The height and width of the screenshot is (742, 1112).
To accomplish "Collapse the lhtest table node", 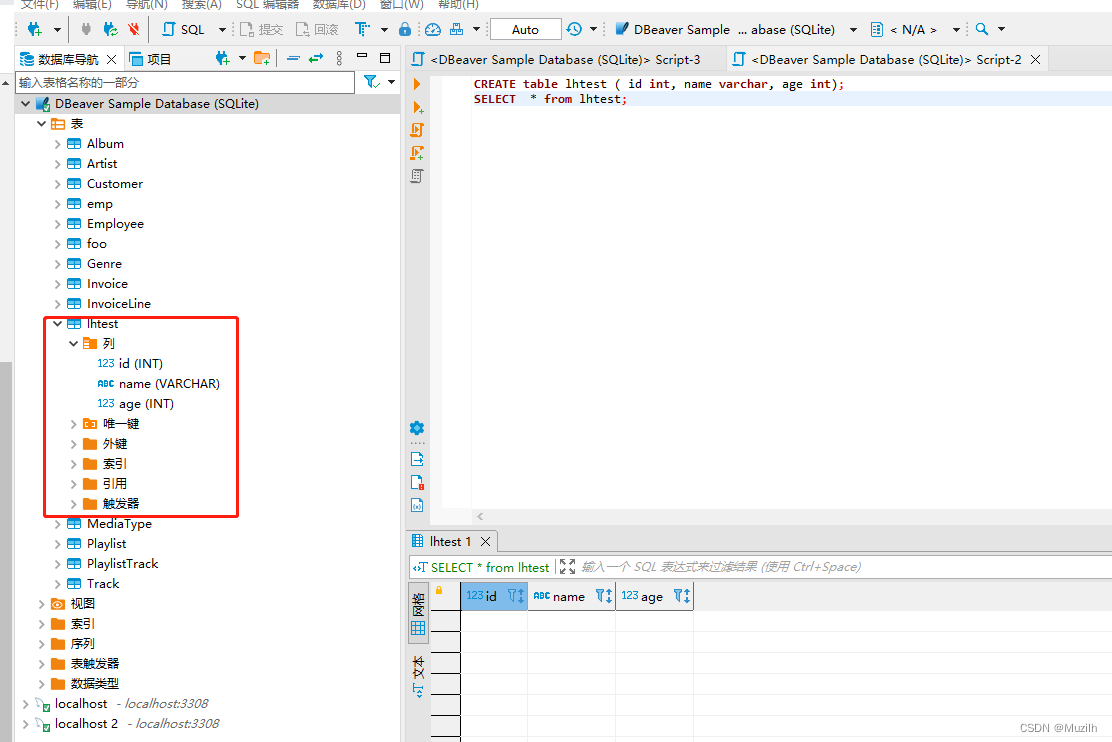I will click(x=57, y=323).
